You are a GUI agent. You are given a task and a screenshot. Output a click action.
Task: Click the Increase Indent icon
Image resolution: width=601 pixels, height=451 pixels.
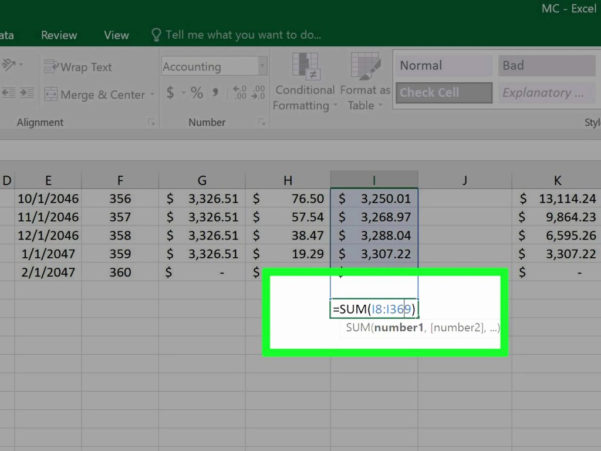pyautogui.click(x=26, y=93)
